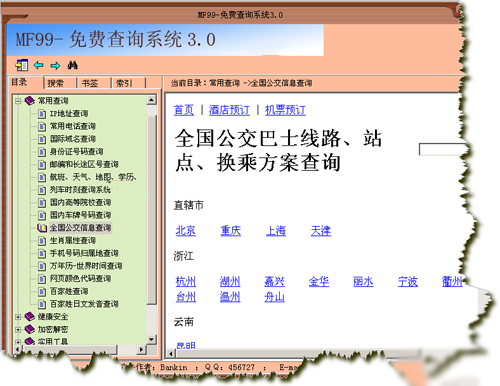This screenshot has width=500, height=386.
Task: Open the 杭州 city link
Action: point(186,282)
